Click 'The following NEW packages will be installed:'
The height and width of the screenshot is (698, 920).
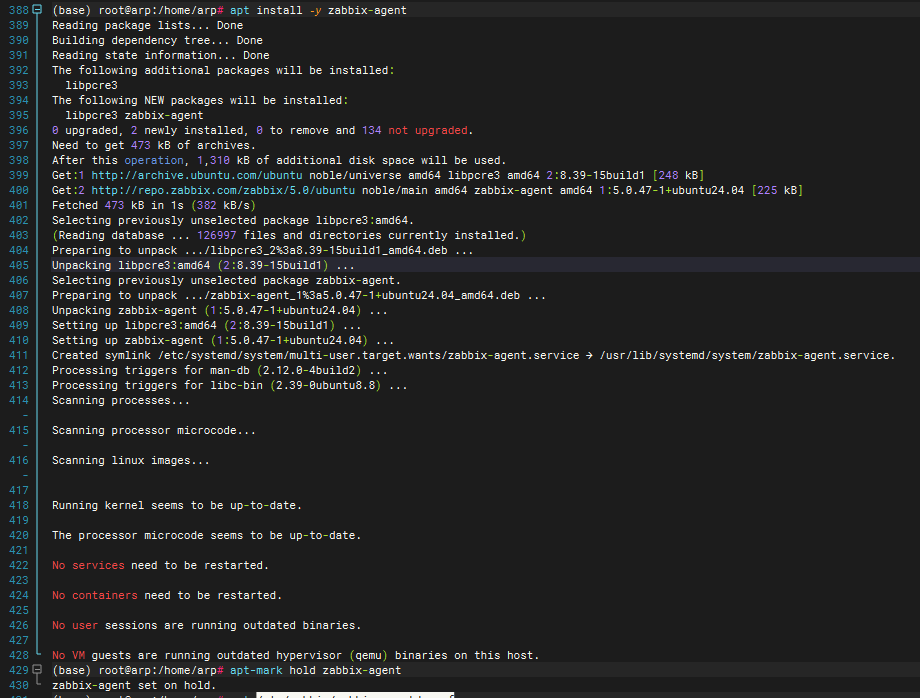200,100
